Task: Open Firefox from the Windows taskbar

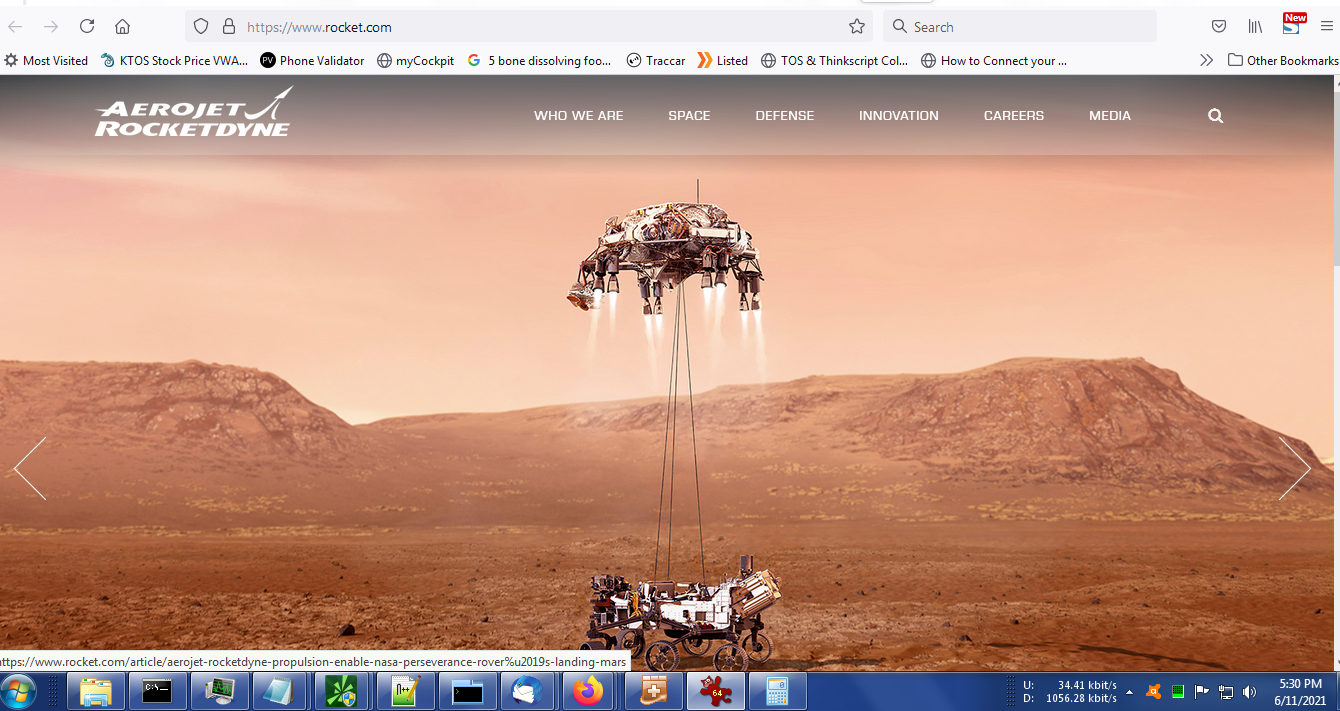Action: point(588,691)
